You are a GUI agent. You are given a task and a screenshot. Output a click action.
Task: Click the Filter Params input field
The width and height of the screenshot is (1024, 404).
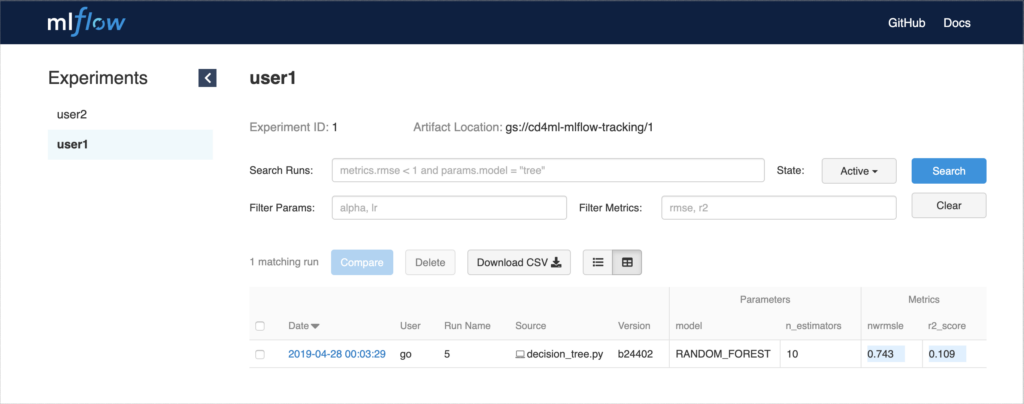pos(449,208)
